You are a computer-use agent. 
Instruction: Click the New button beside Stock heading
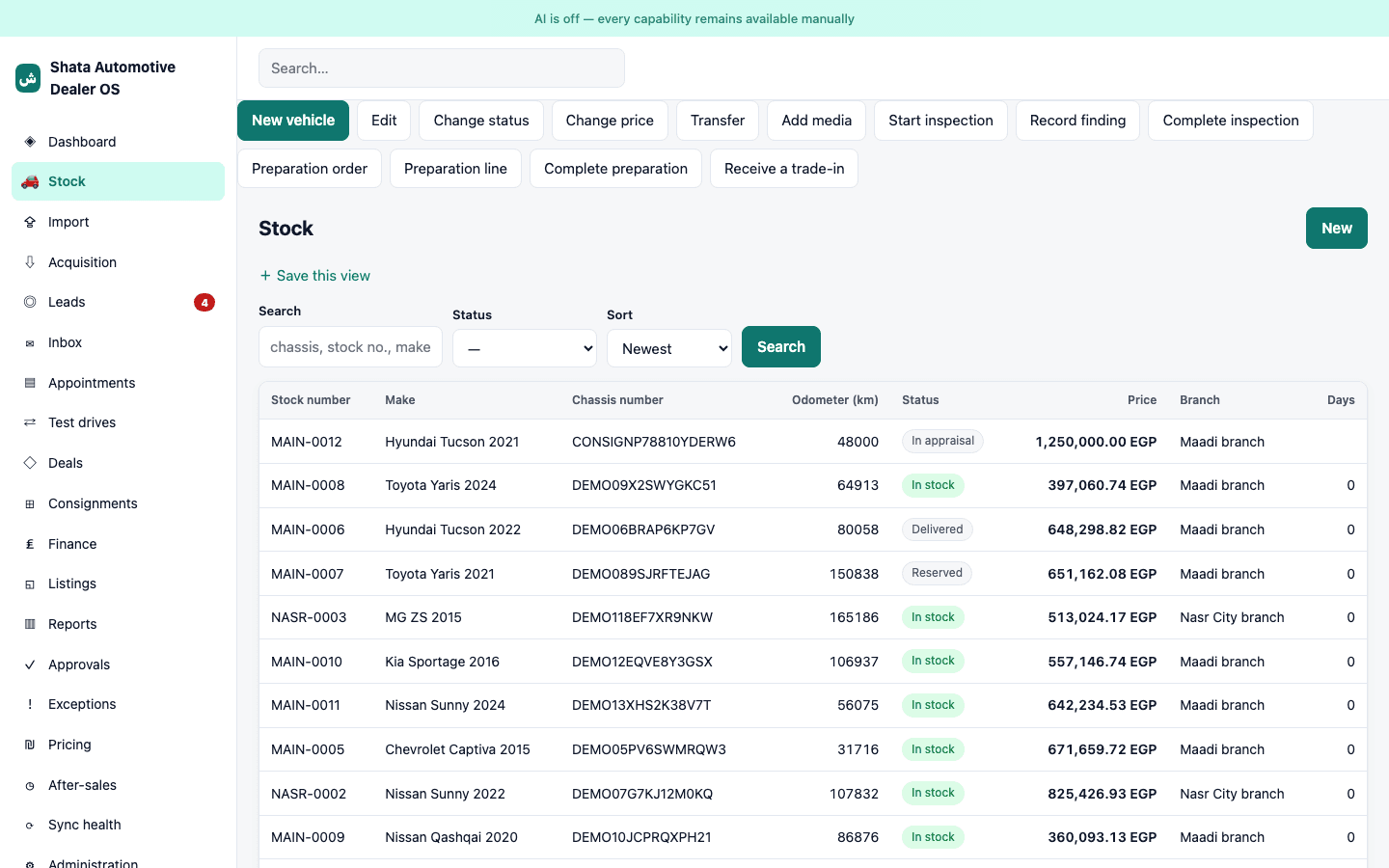coord(1337,229)
